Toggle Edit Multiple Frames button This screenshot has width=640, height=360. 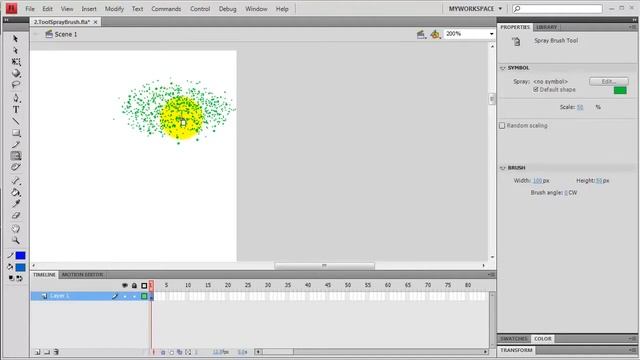(x=180, y=352)
